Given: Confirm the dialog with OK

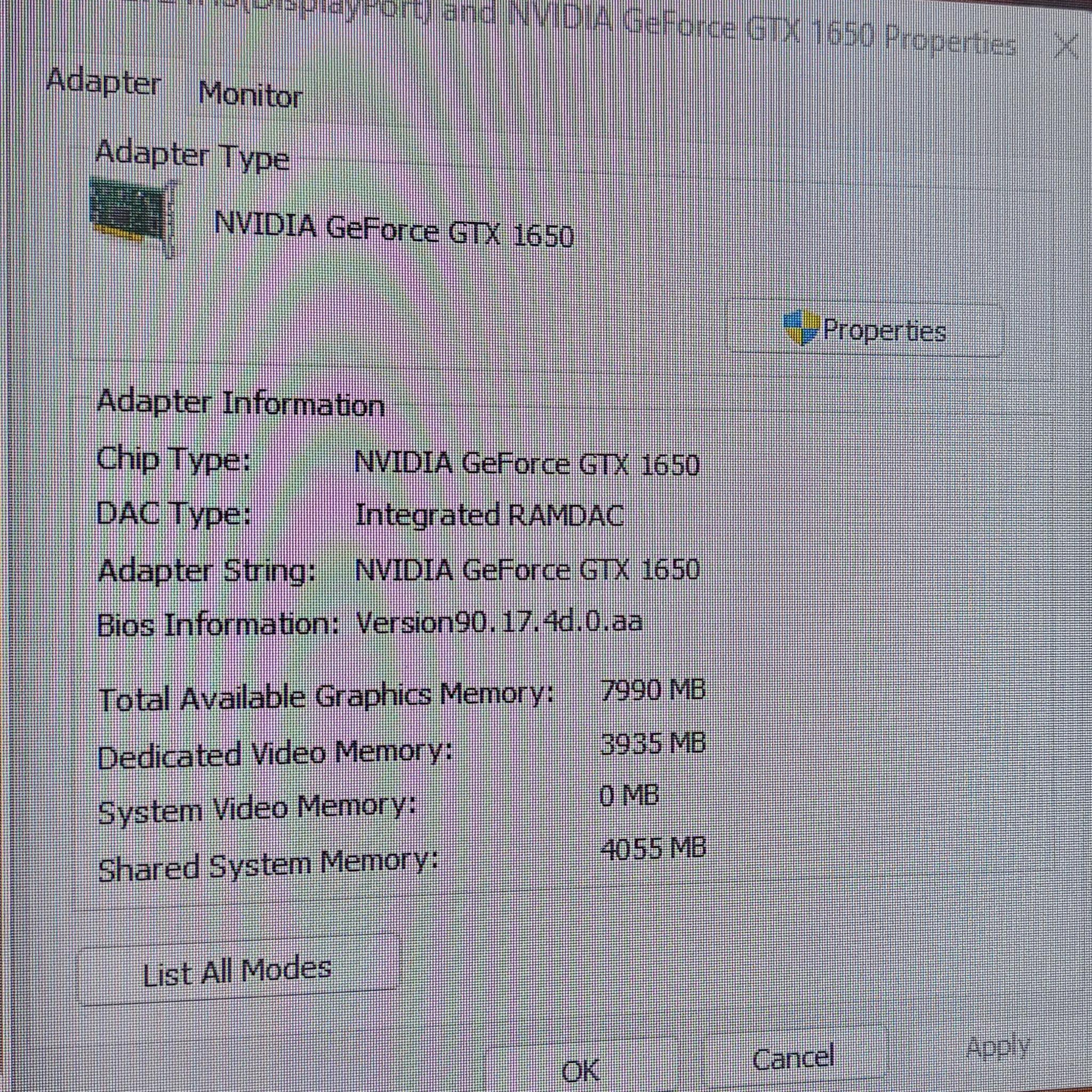Looking at the screenshot, I should click(x=581, y=1070).
